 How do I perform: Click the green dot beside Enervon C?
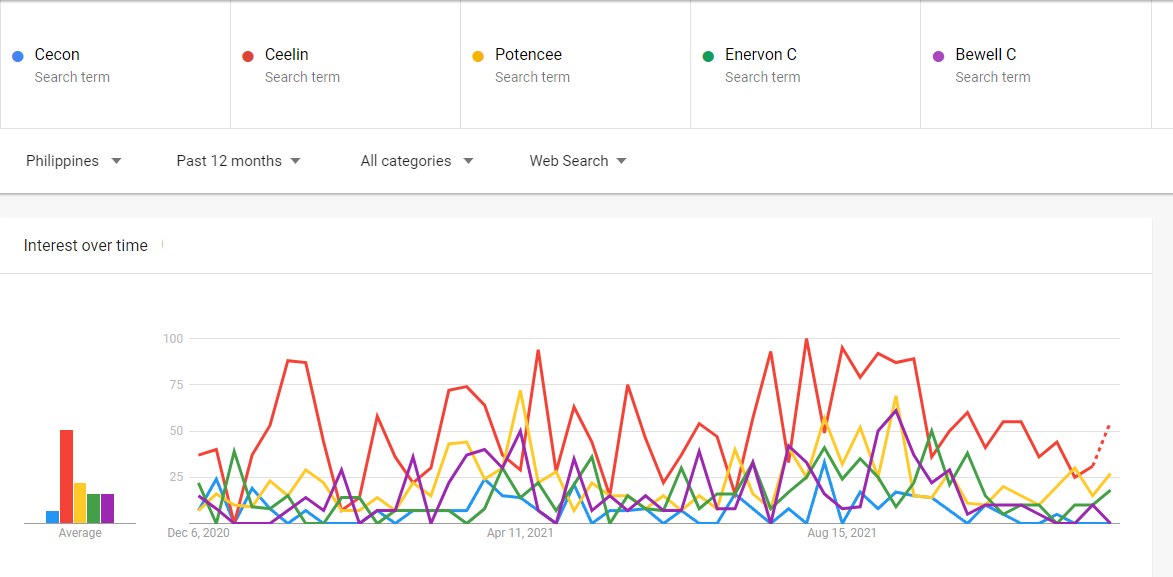[x=707, y=56]
